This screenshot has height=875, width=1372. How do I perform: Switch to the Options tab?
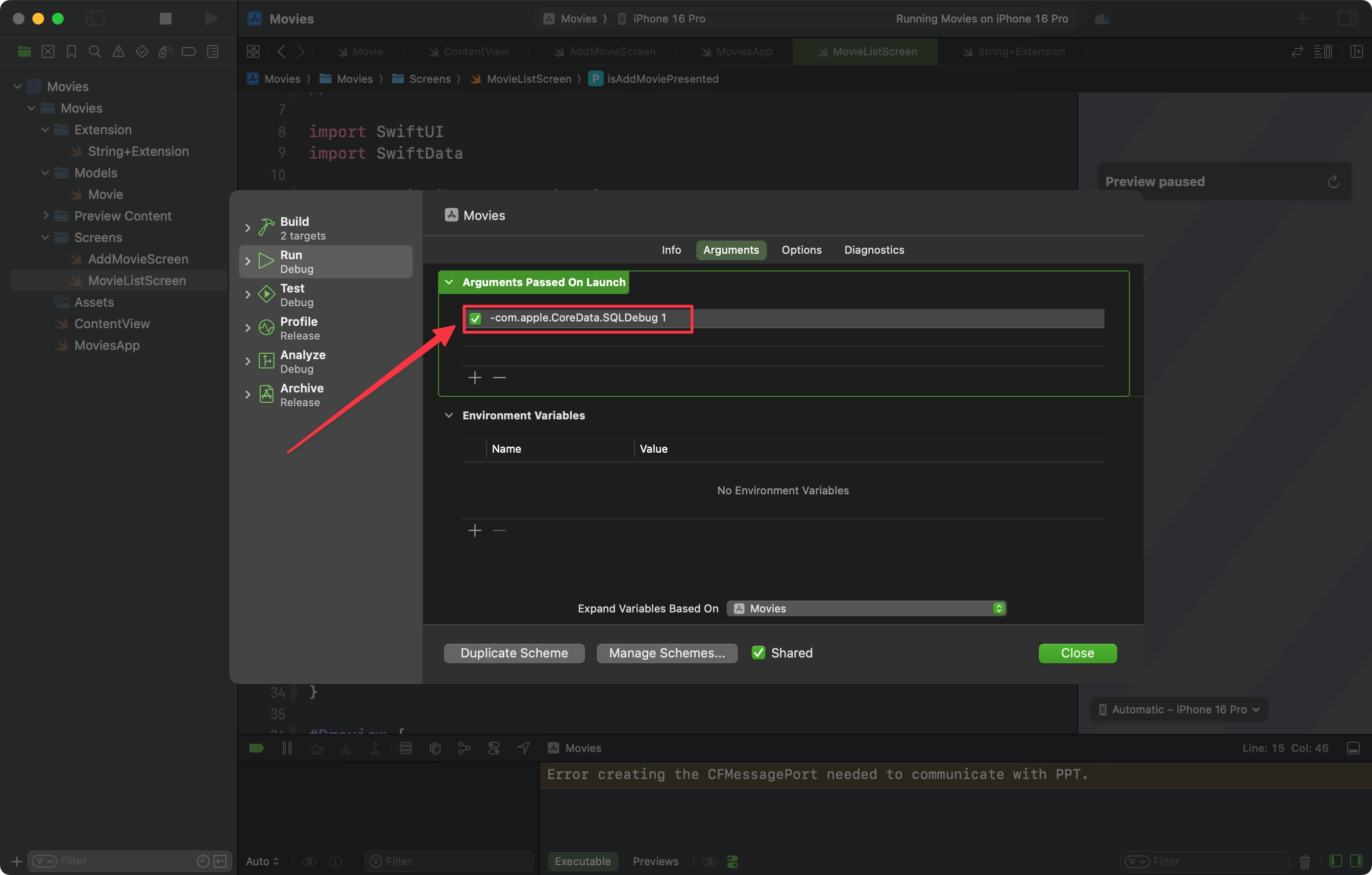tap(801, 250)
